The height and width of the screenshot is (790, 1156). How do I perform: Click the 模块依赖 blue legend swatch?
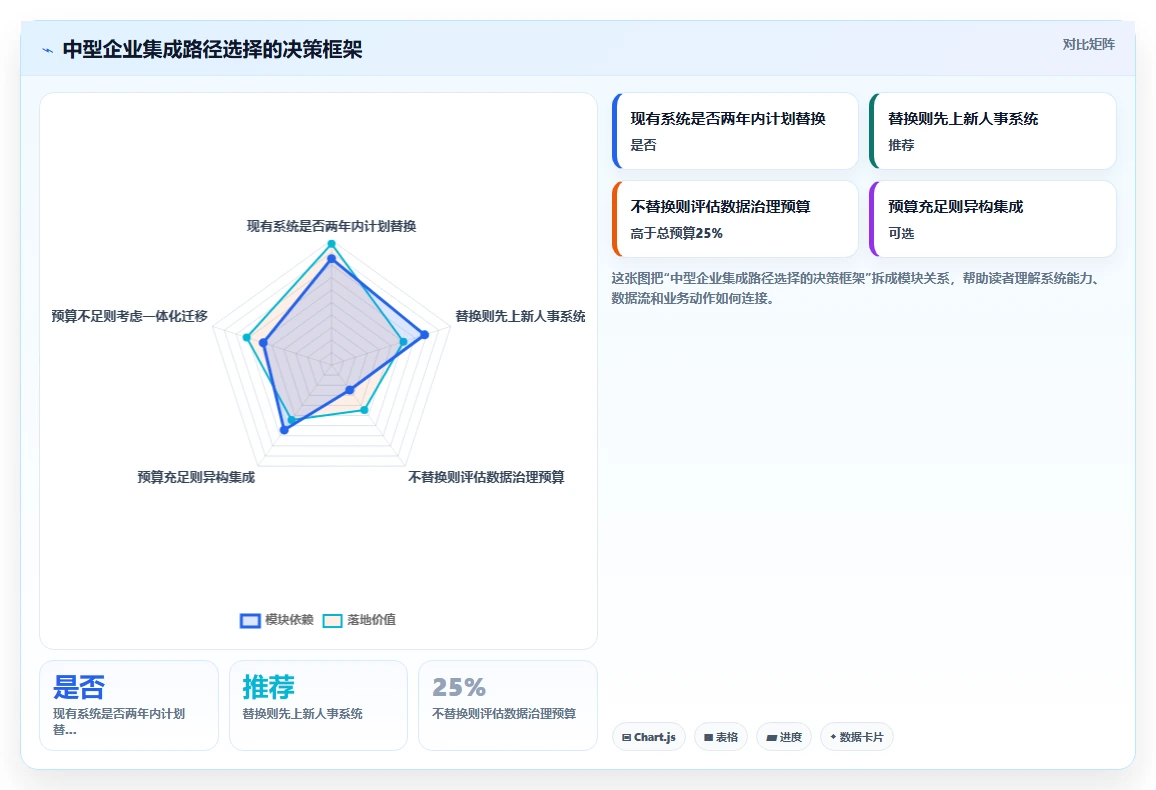(251, 621)
